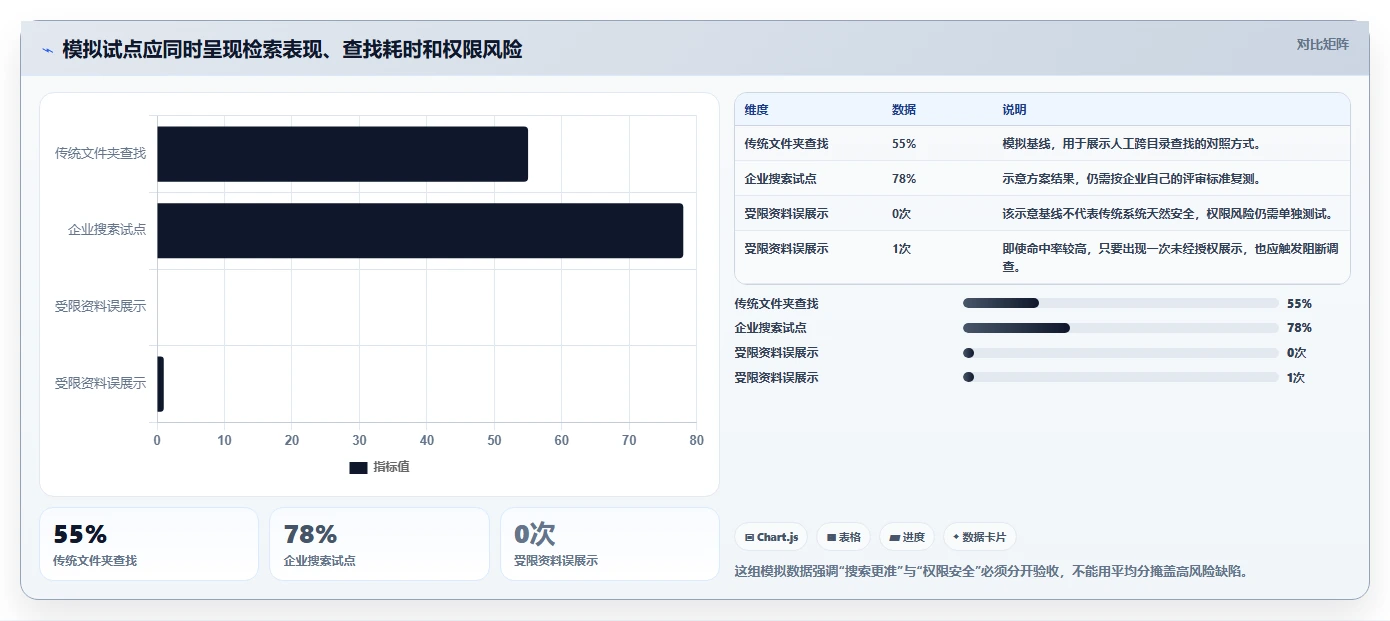The image size is (1390, 621).
Task: Click the 60 tick on the chart x-axis
Action: tap(562, 440)
